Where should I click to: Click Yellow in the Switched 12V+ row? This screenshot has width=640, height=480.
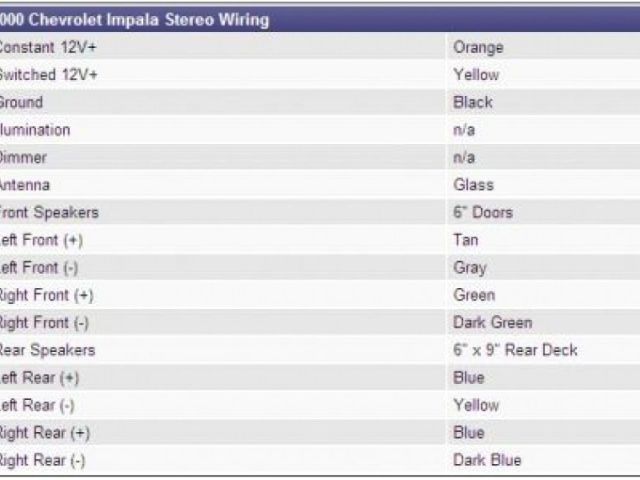pos(476,75)
